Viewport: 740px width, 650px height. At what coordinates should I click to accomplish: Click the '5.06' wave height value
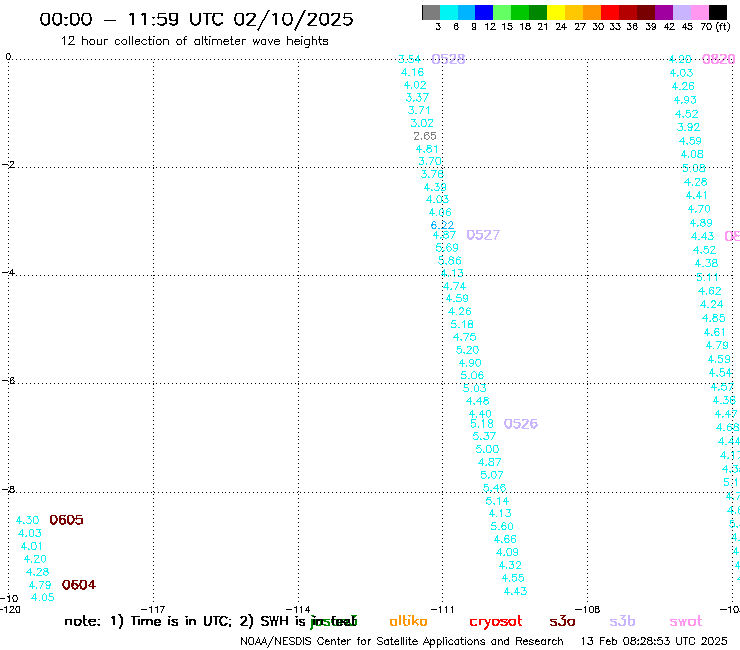tap(472, 375)
